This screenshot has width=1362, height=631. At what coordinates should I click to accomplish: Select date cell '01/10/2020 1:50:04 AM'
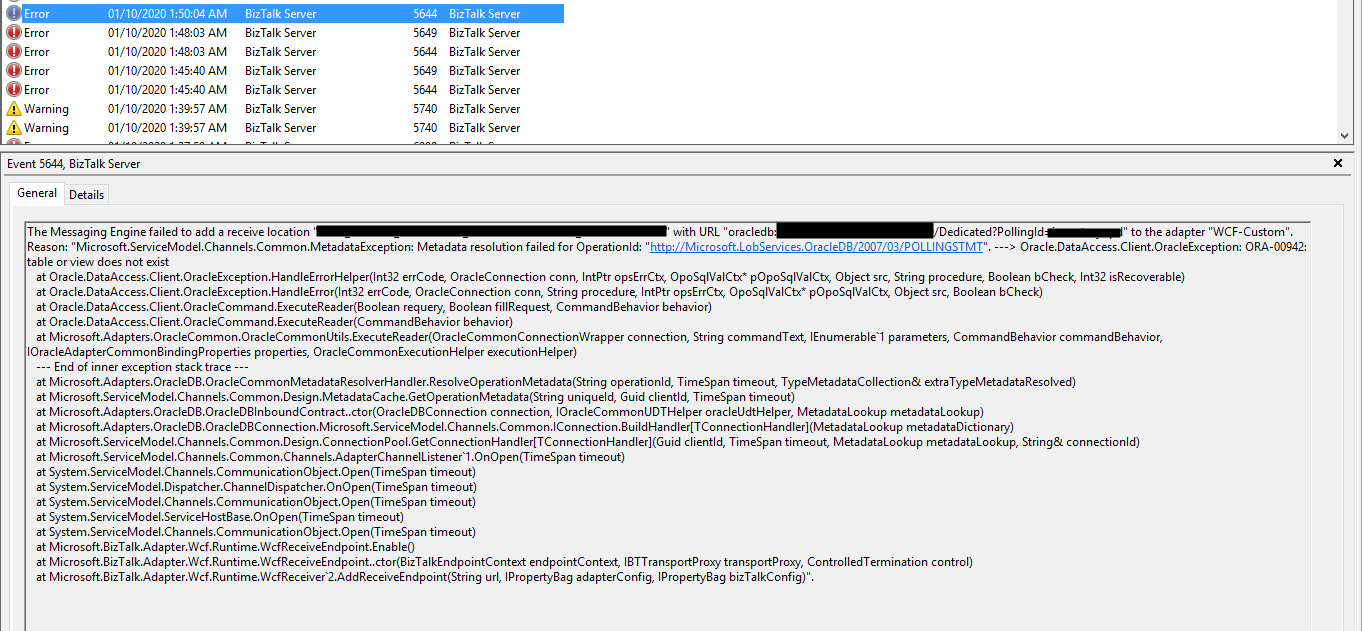pos(167,14)
